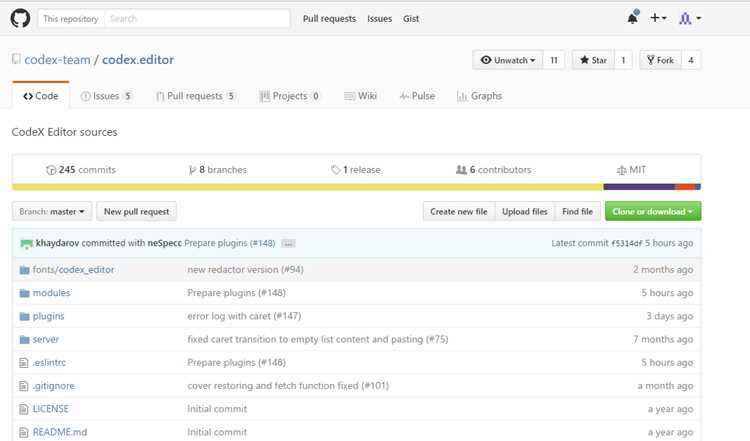This screenshot has height=441, width=750.
Task: Open khaydarov's profile link
Action: pos(57,243)
